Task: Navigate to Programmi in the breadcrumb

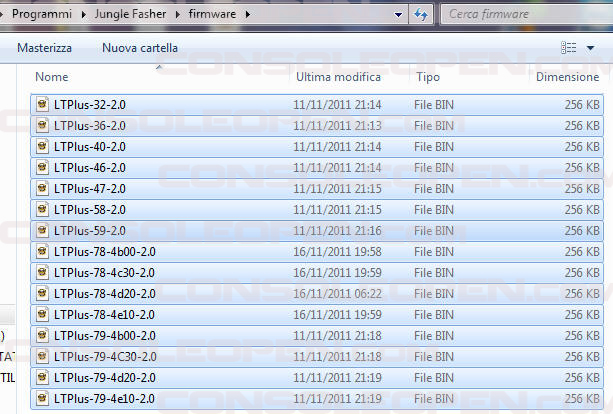Action: [40, 15]
